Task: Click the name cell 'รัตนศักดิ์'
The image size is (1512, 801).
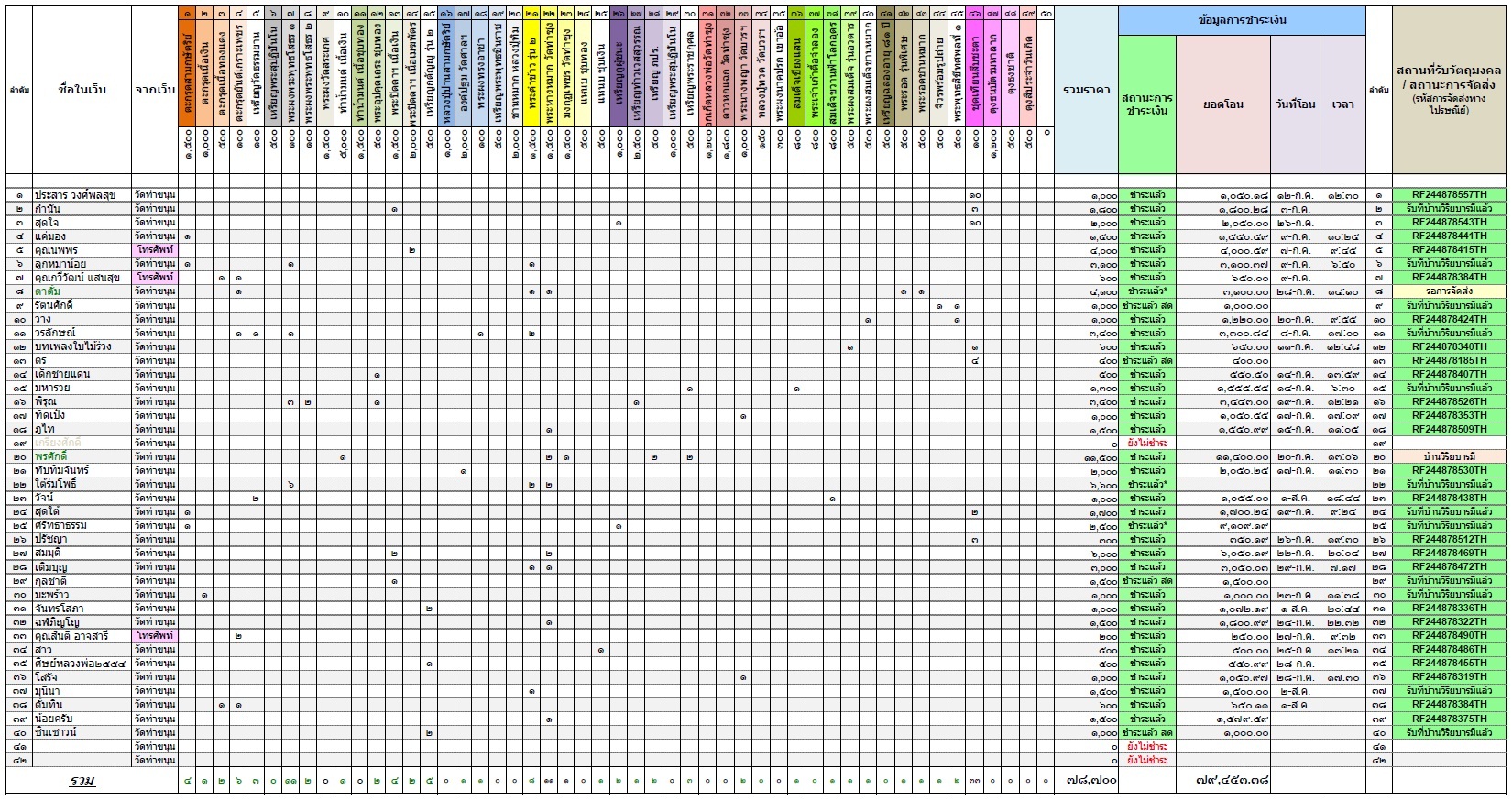Action: 82,305
